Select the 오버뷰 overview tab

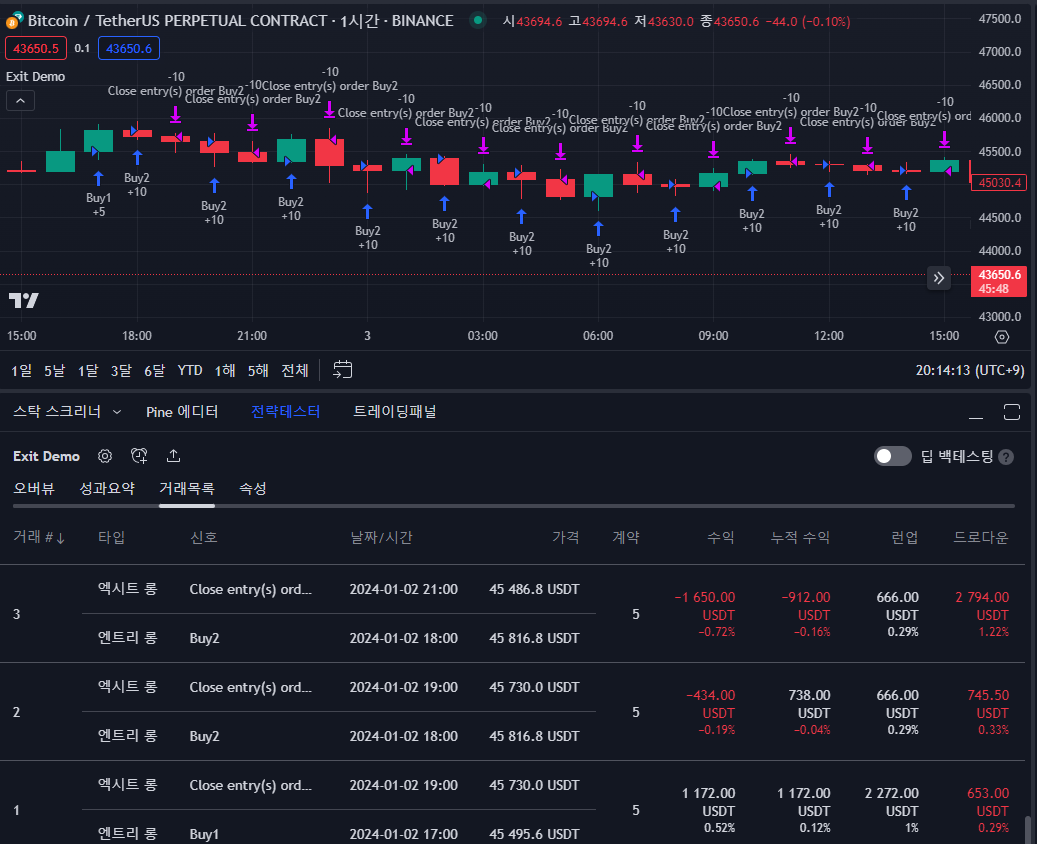point(34,488)
